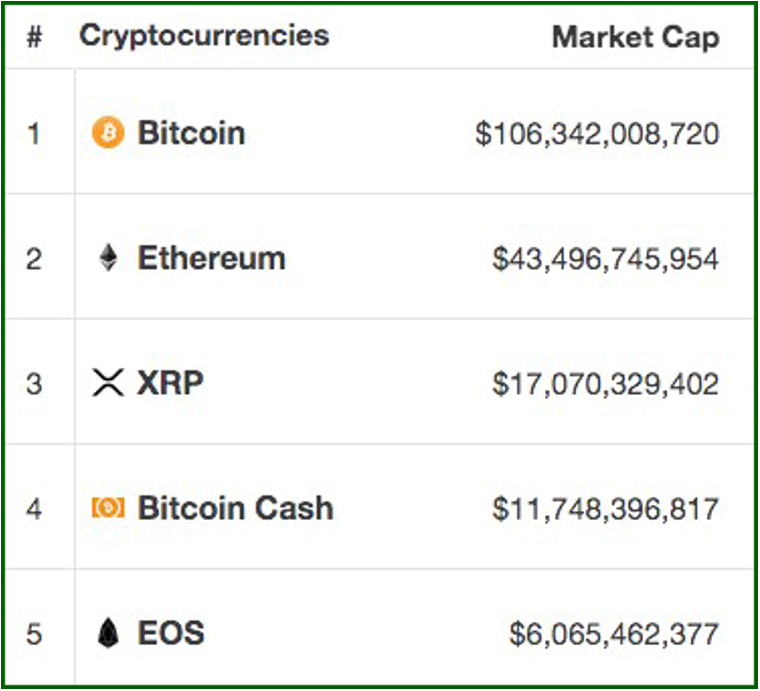Click rank number 1 in Bitcoin row
The height and width of the screenshot is (691, 760).
point(33,133)
